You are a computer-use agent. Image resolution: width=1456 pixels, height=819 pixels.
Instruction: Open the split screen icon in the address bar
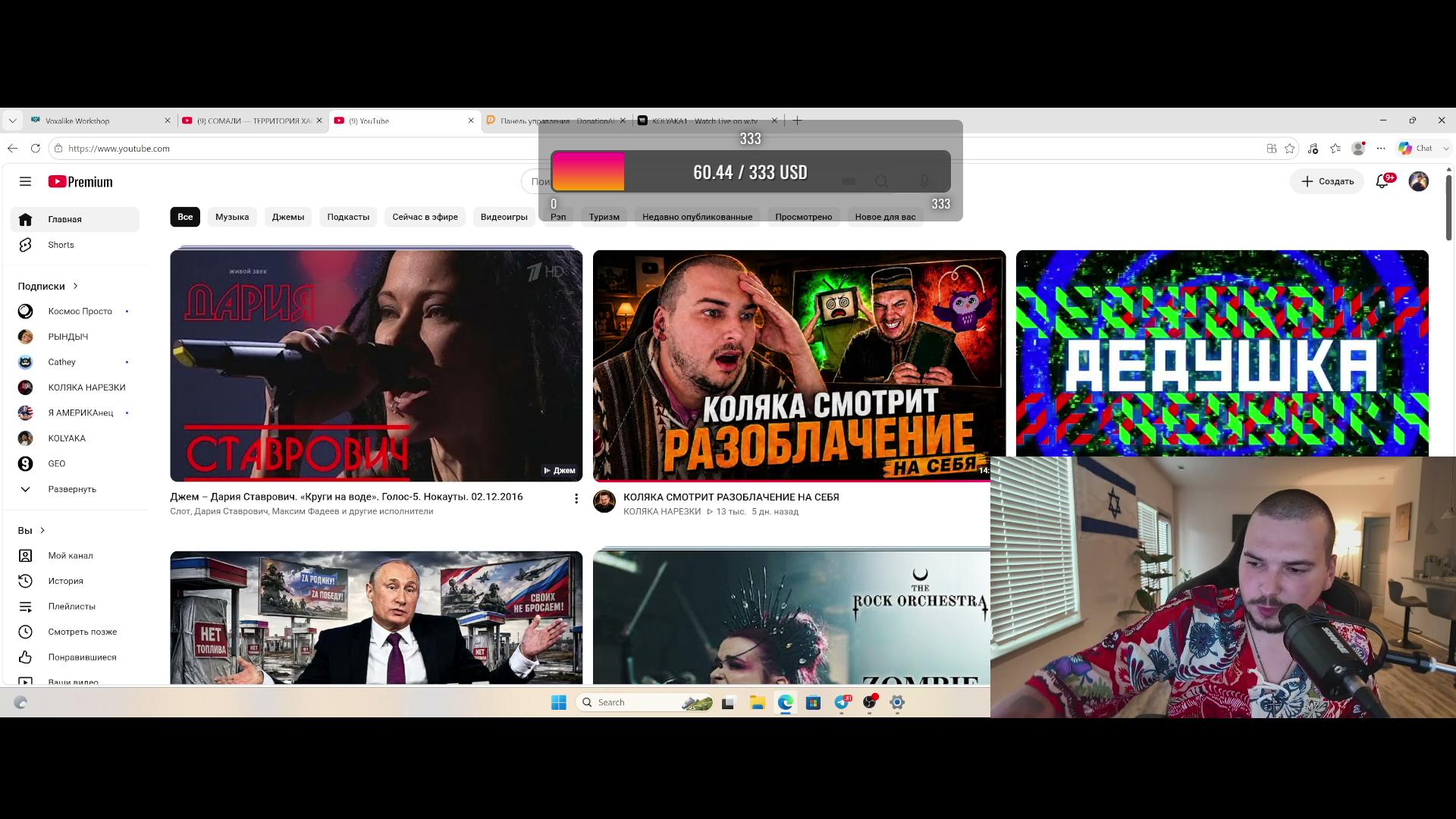pos(1272,149)
